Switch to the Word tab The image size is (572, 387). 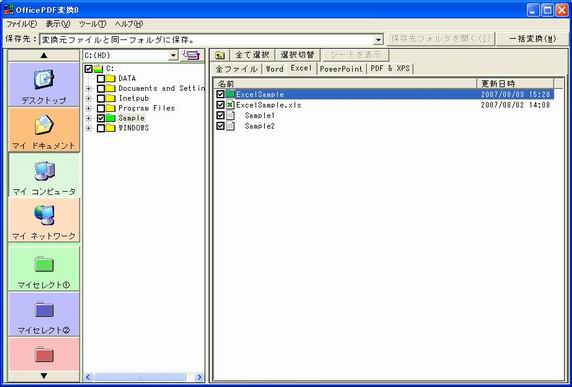(274, 69)
